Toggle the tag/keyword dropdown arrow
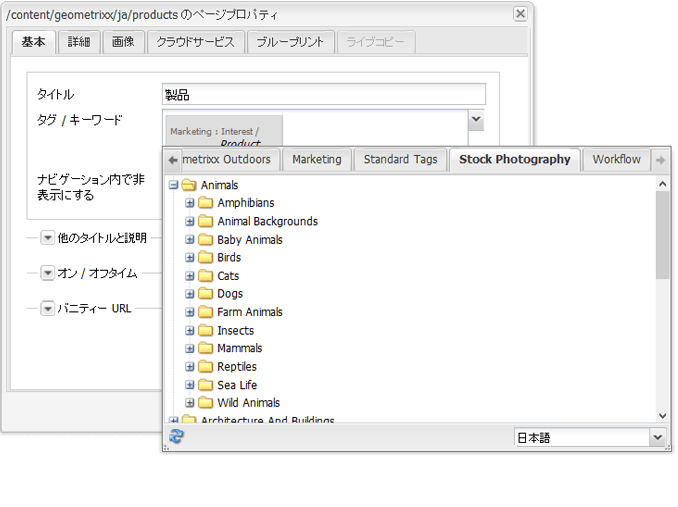Screen dimensions: 678x507 pyautogui.click(x=476, y=120)
